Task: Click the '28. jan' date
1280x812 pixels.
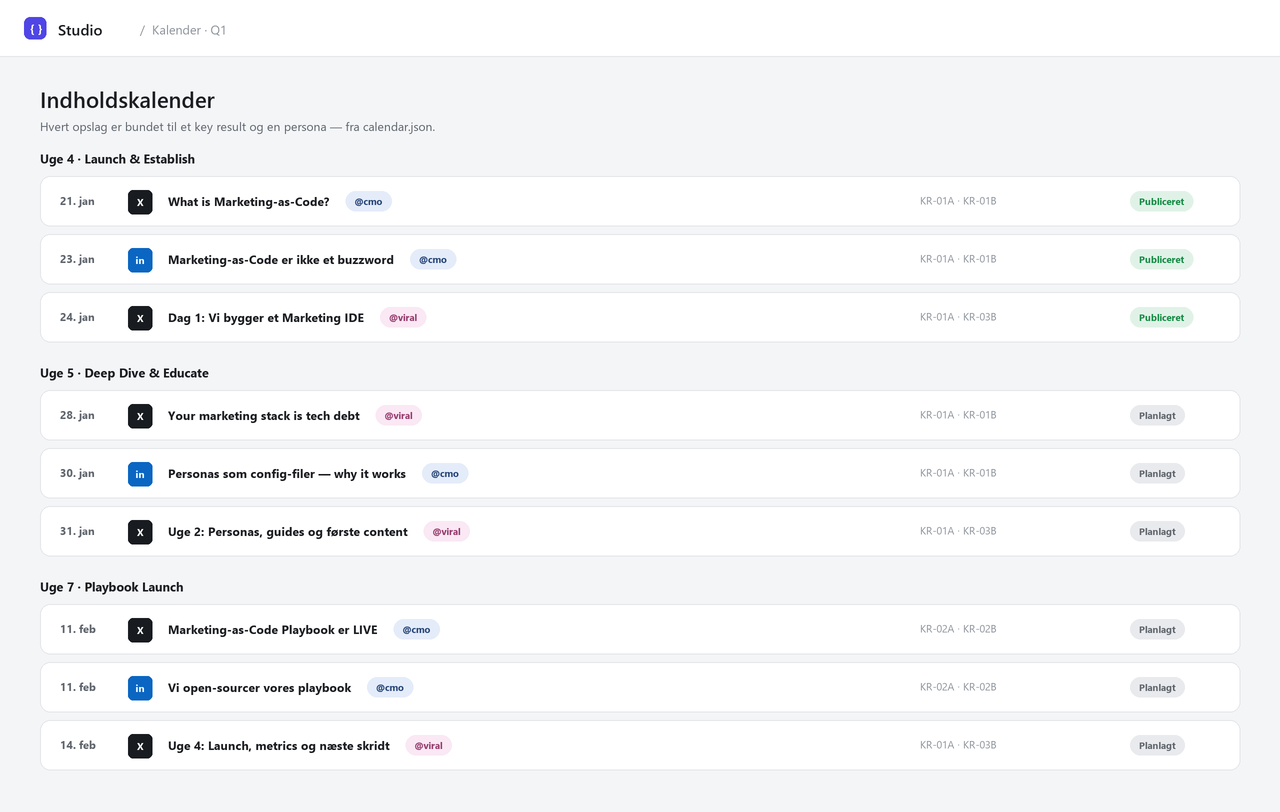Action: 77,416
